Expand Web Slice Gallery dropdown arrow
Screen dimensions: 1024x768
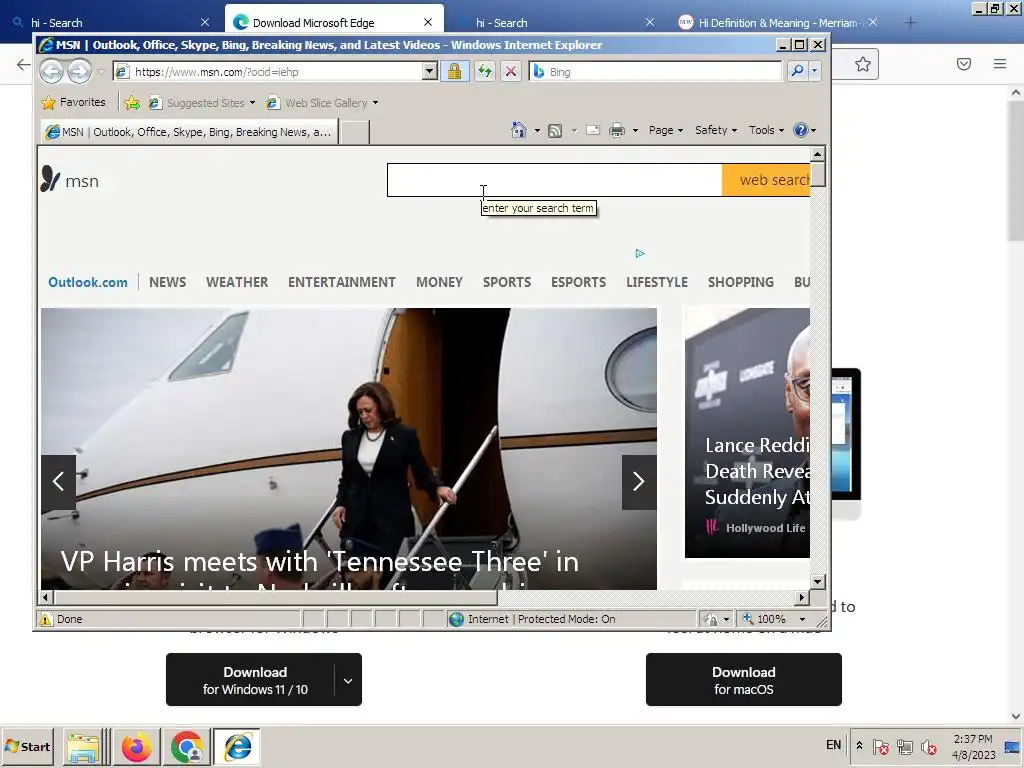pyautogui.click(x=376, y=103)
